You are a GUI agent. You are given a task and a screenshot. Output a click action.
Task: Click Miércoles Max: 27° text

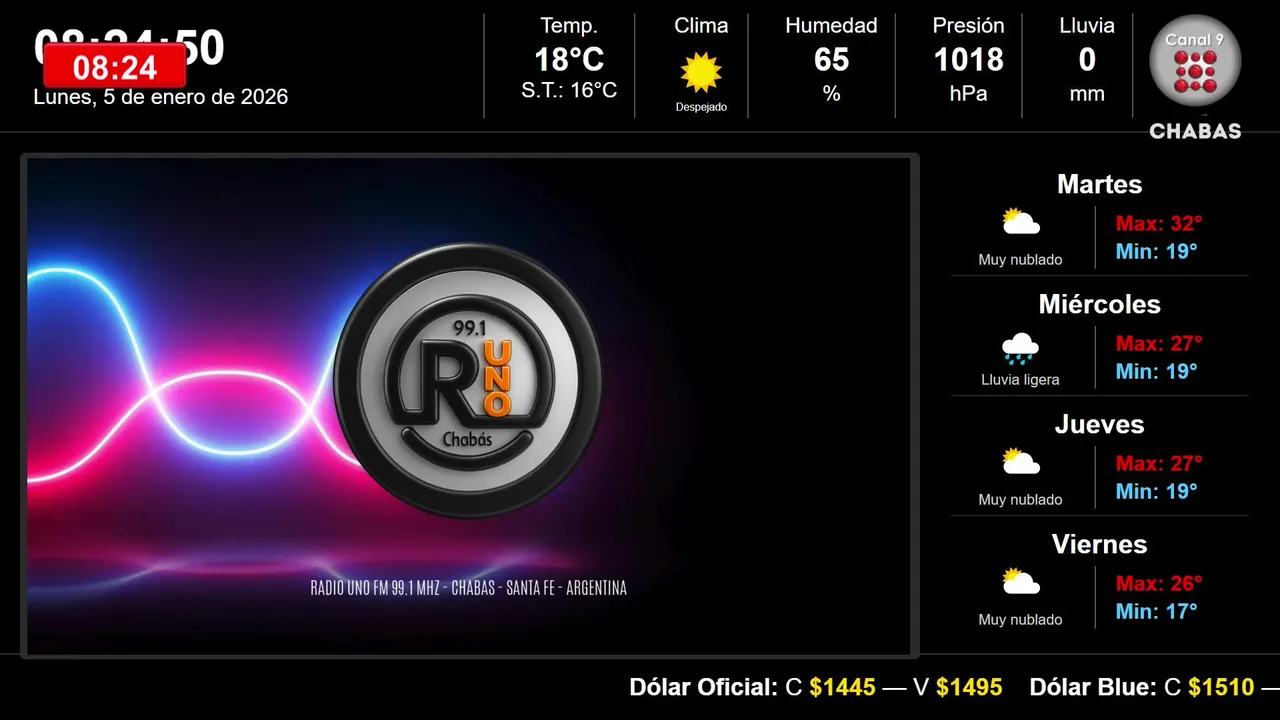pyautogui.click(x=1159, y=343)
